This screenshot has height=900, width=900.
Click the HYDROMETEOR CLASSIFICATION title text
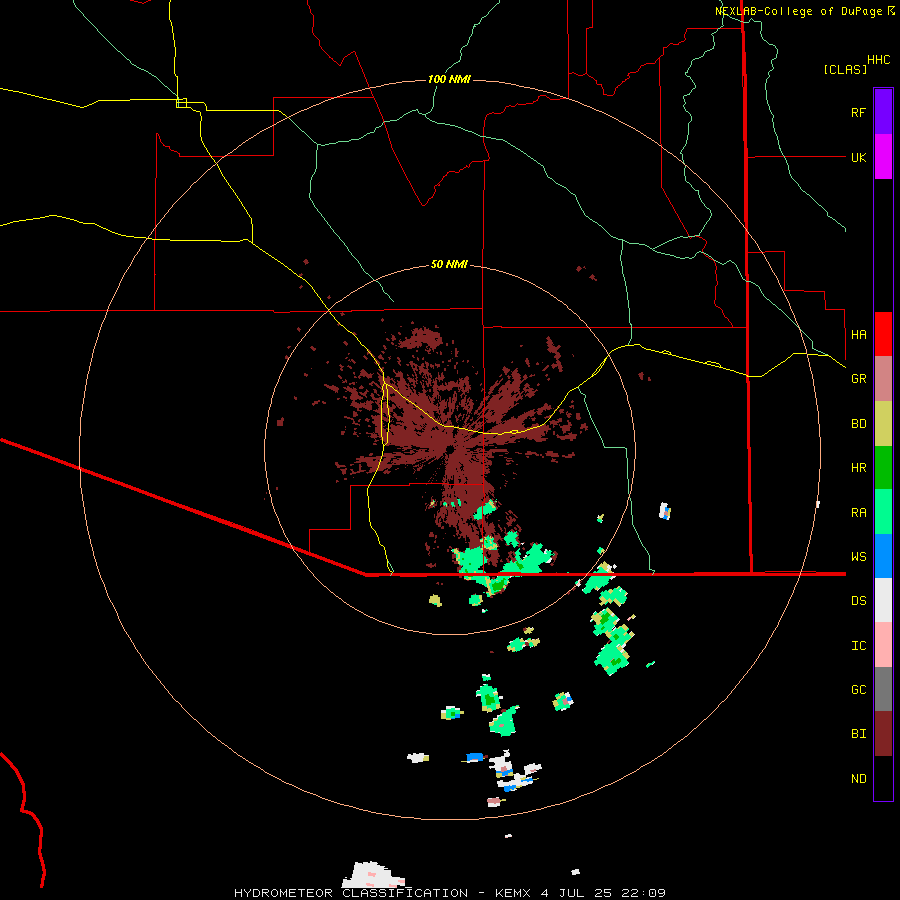tap(351, 893)
